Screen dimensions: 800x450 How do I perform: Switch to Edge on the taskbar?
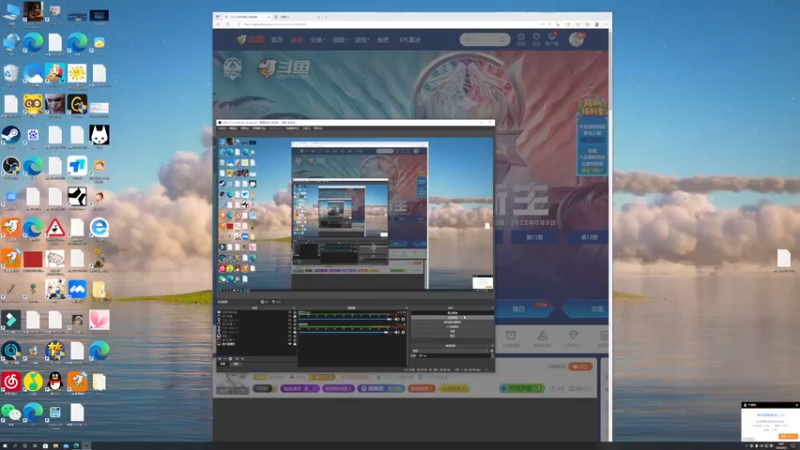pyautogui.click(x=76, y=445)
